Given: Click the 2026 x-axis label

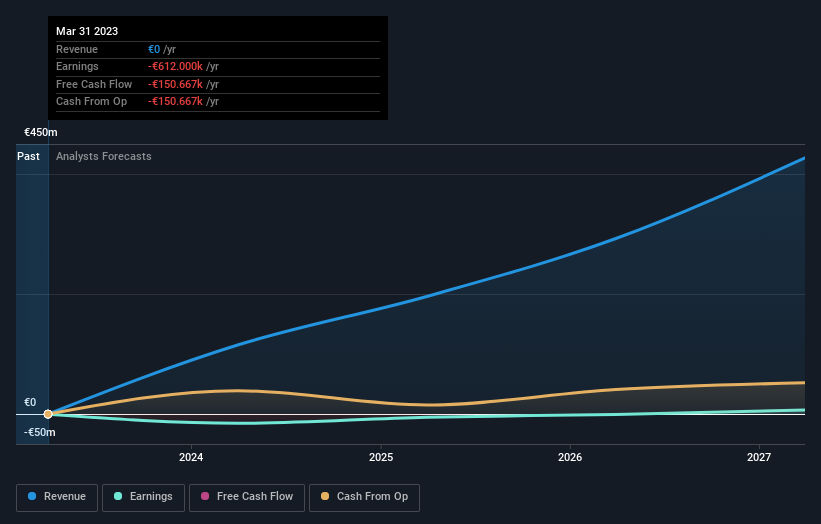Looking at the screenshot, I should 570,457.
